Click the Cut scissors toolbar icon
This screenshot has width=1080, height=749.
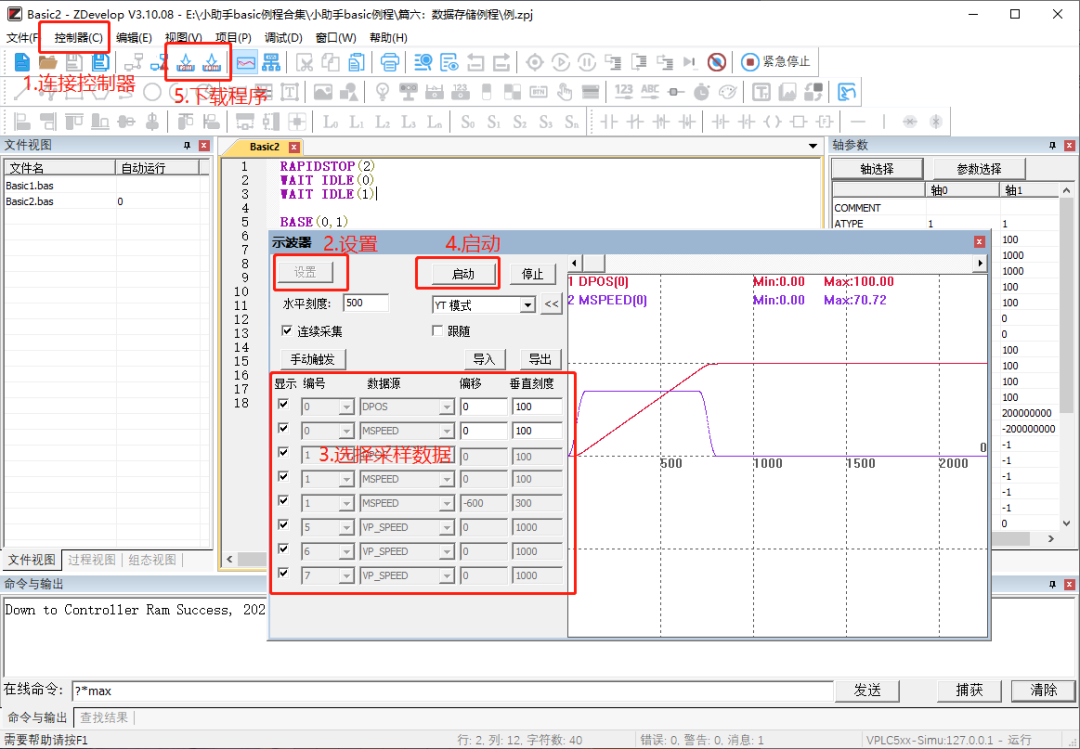coord(304,63)
